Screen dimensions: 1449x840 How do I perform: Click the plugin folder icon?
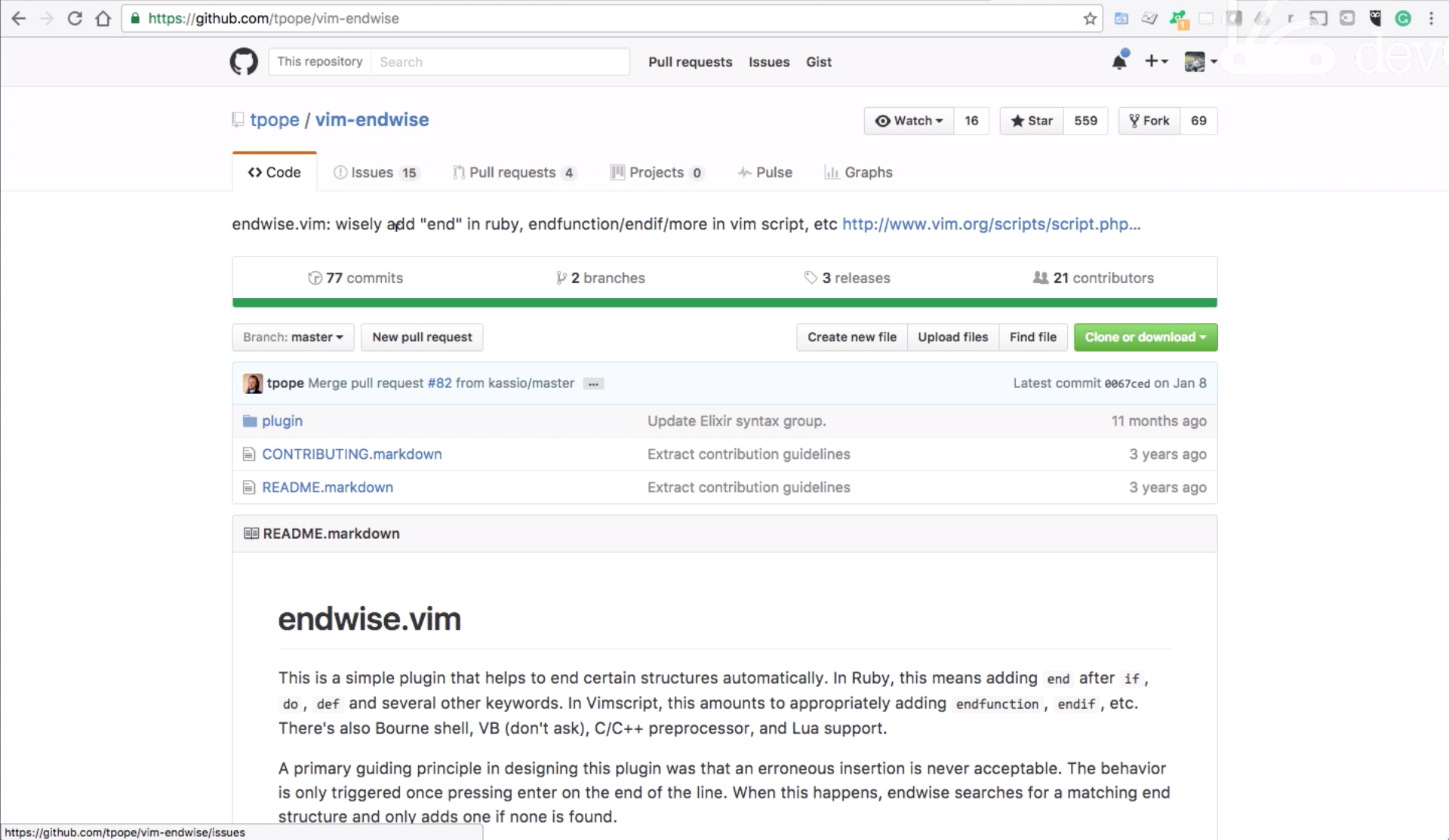point(250,421)
